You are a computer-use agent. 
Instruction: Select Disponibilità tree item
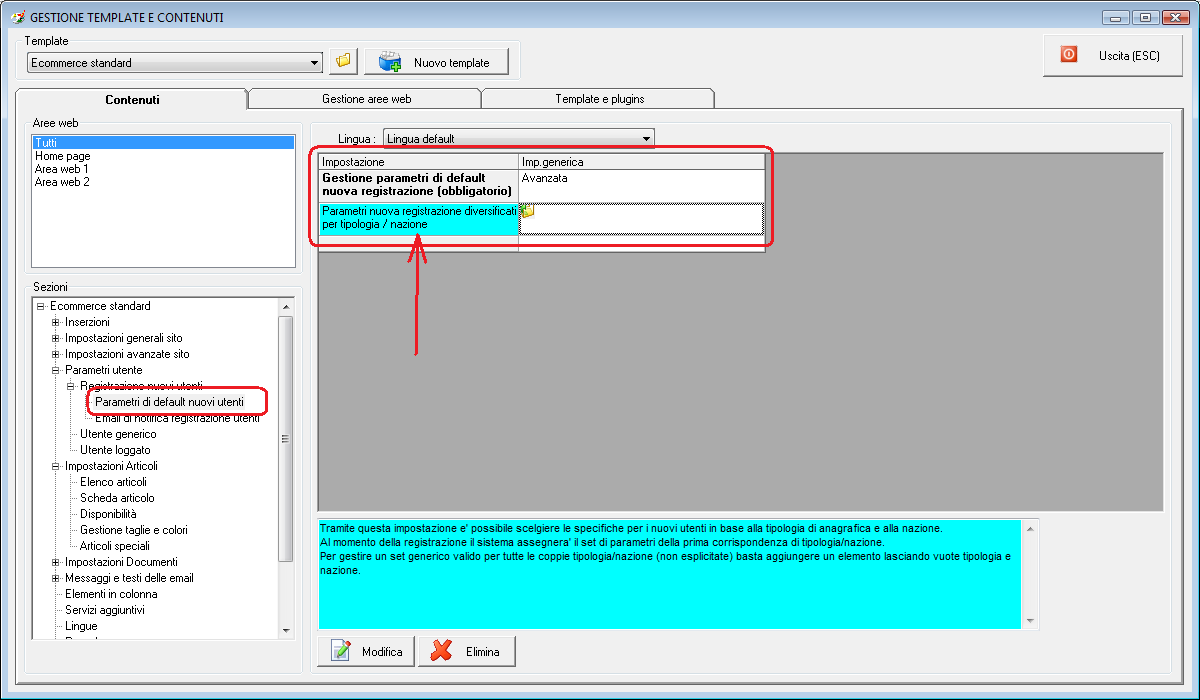108,514
